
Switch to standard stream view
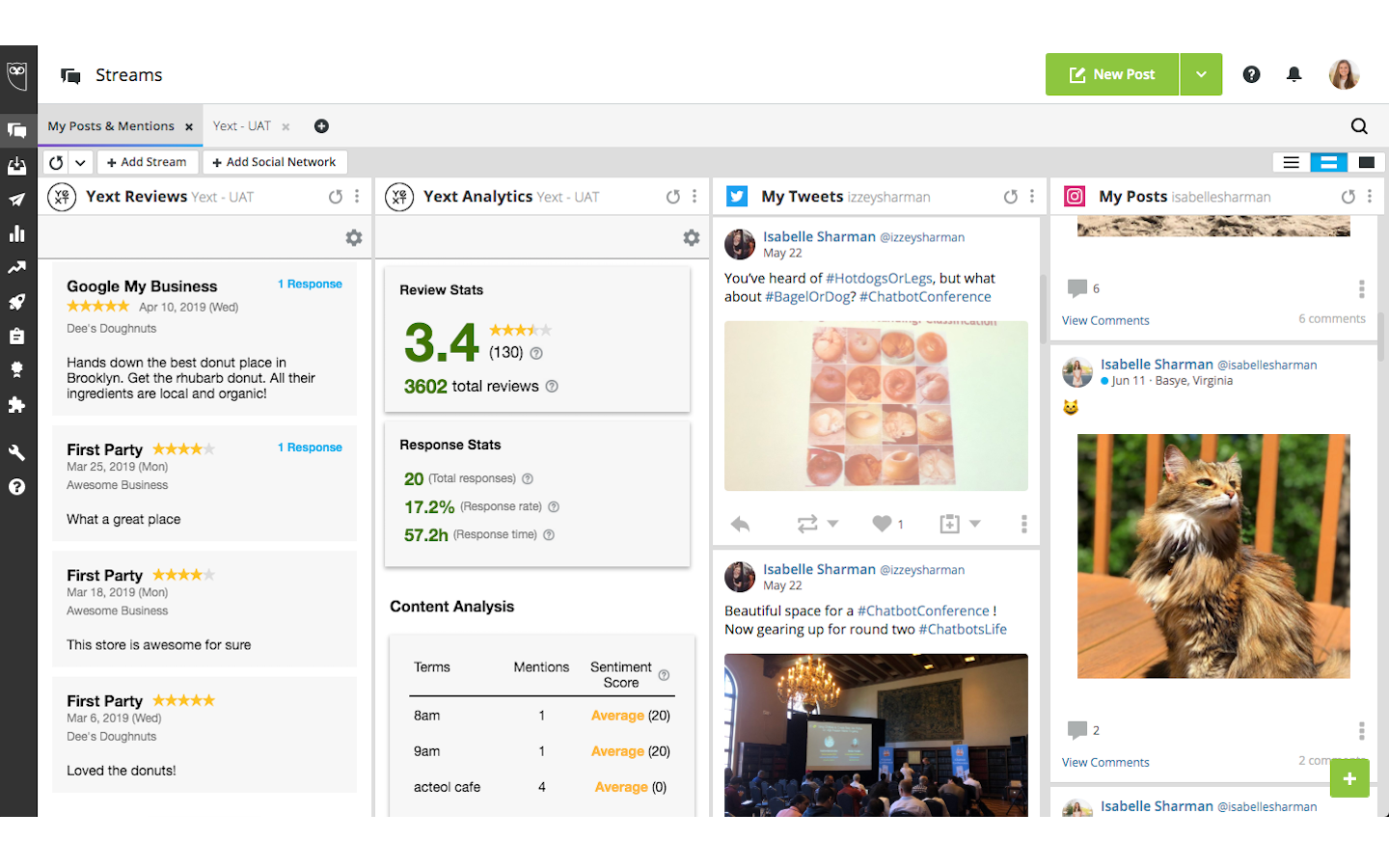pyautogui.click(x=1328, y=162)
